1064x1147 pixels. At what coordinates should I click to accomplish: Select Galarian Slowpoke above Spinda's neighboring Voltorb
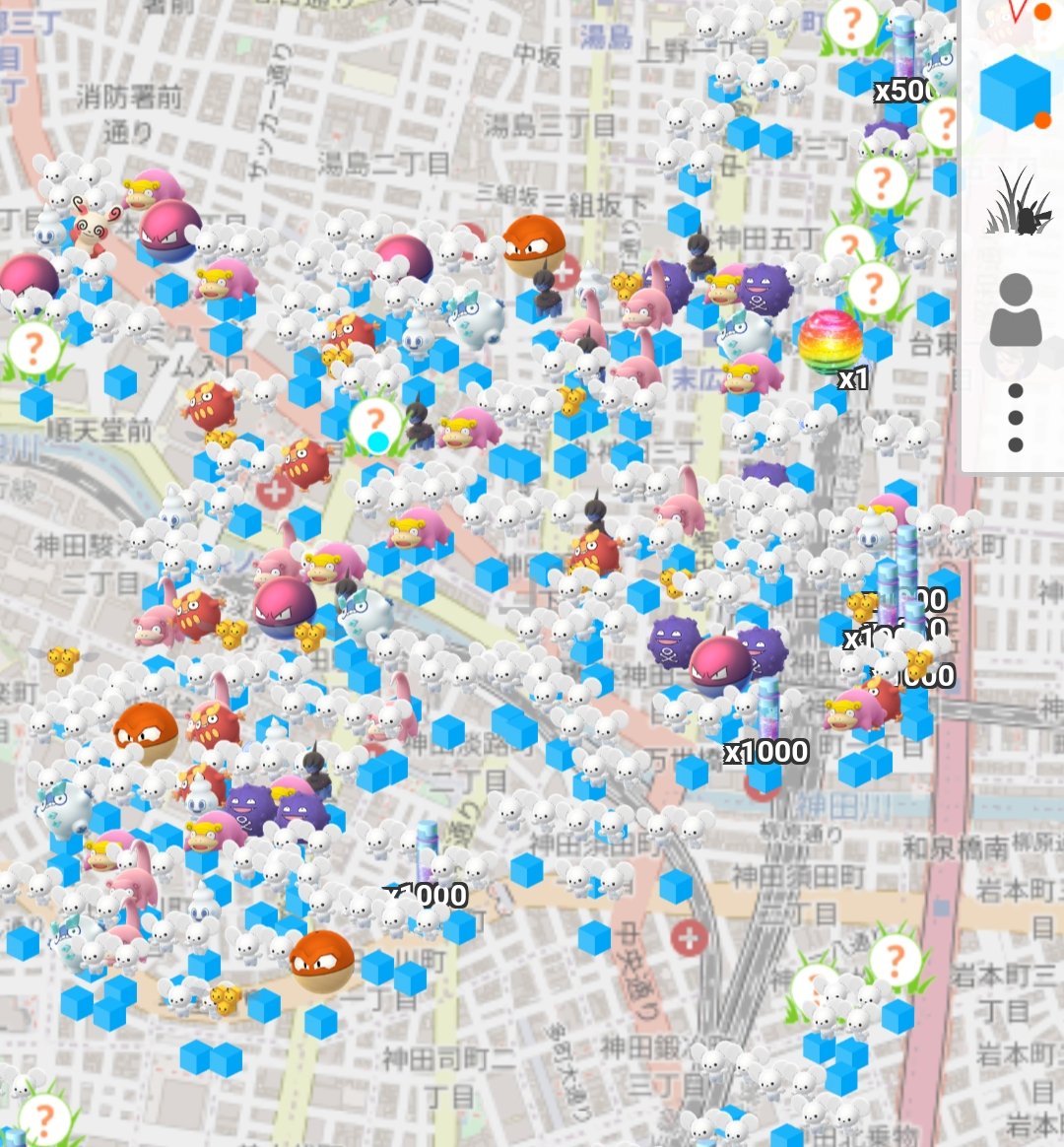[x=152, y=190]
